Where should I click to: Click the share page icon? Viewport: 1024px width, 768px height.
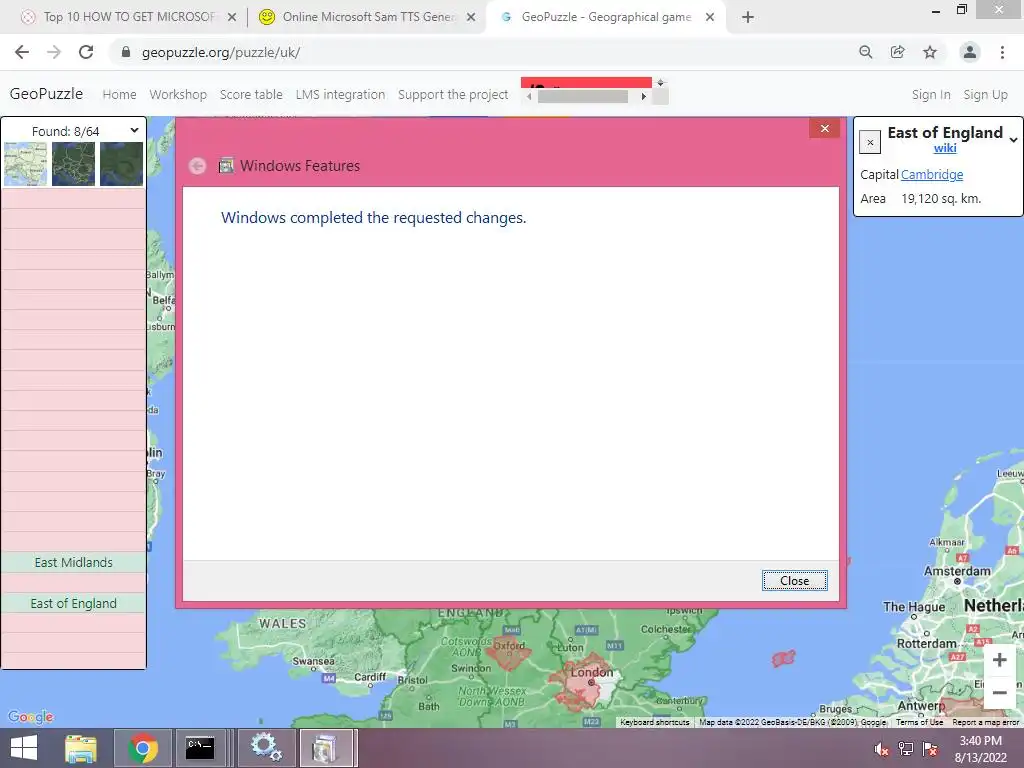pyautogui.click(x=897, y=52)
